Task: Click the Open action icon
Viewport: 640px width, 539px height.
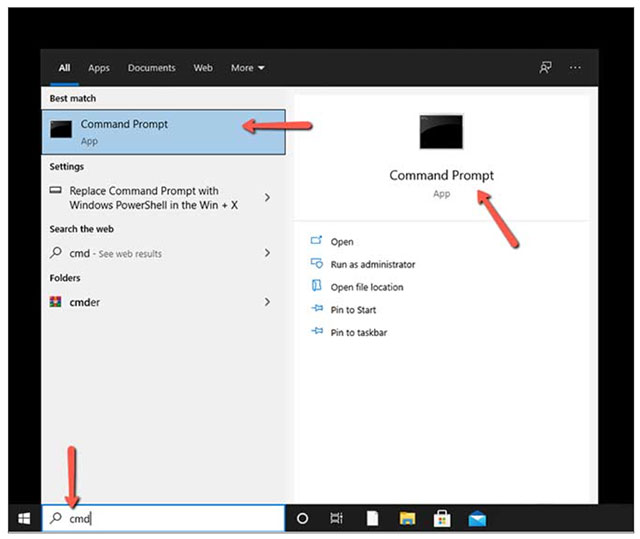Action: click(x=316, y=240)
